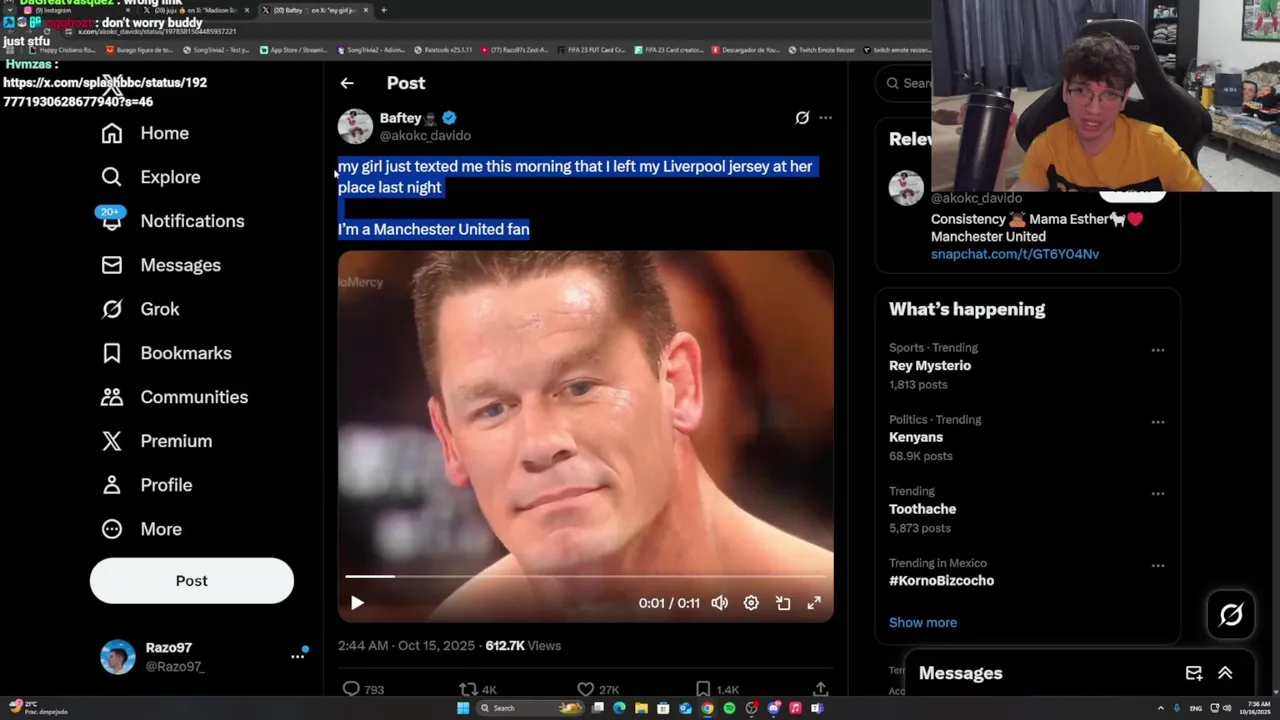Image resolution: width=1280 pixels, height=720 pixels.
Task: Click the taskbar Search box
Action: 530,708
